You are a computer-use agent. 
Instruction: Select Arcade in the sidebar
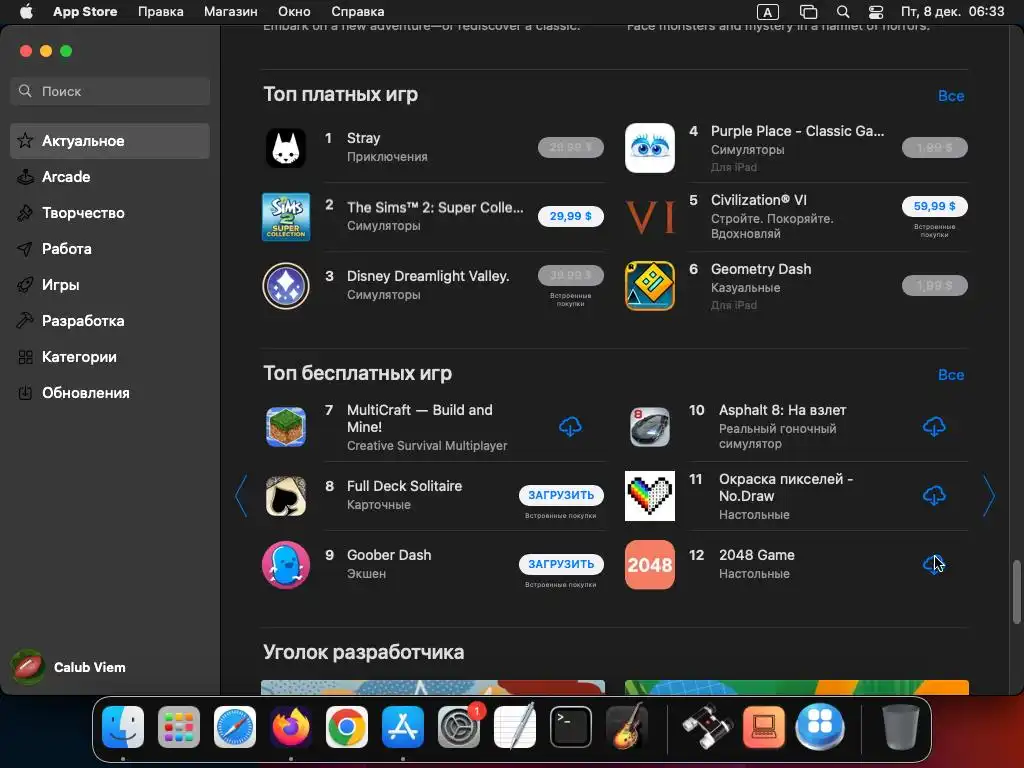[x=110, y=177]
